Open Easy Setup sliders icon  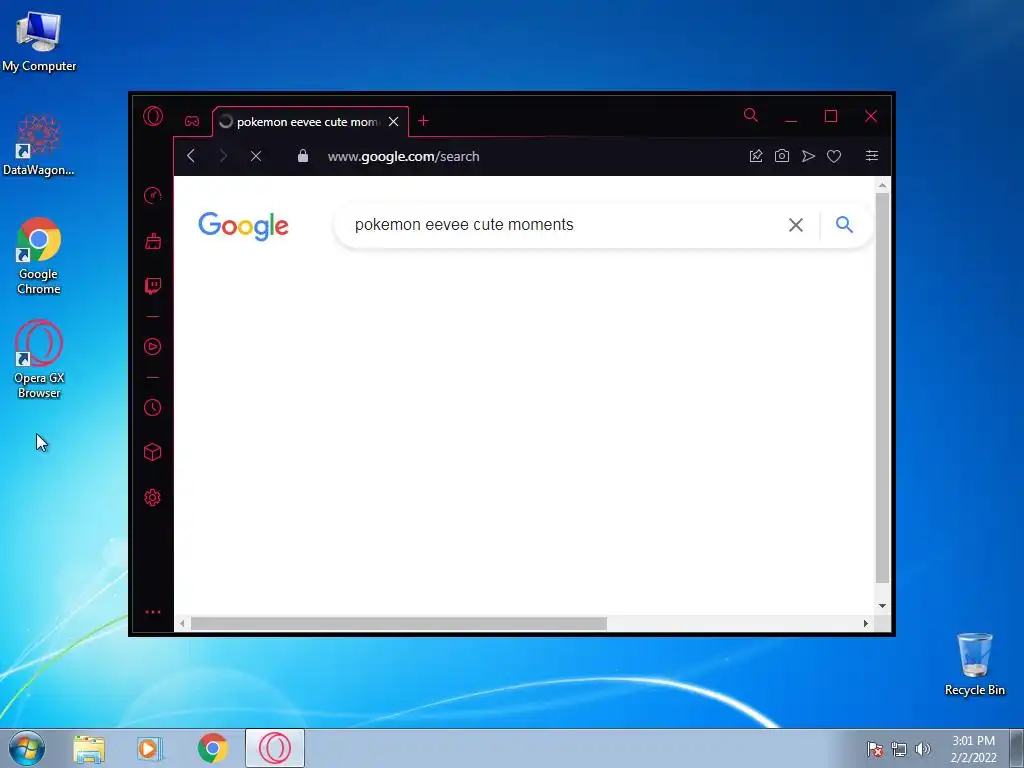click(872, 155)
